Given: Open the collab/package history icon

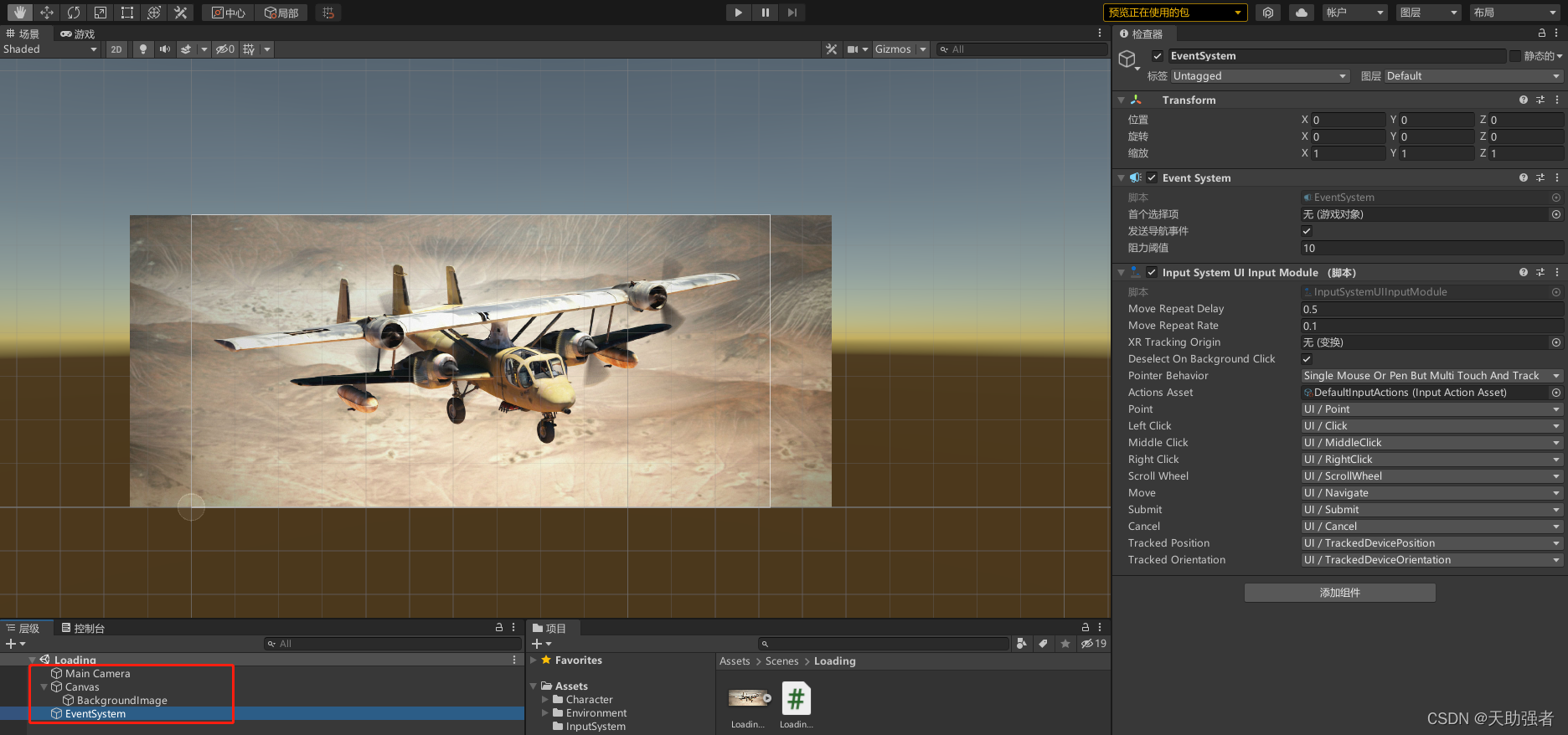Looking at the screenshot, I should pos(1268,13).
